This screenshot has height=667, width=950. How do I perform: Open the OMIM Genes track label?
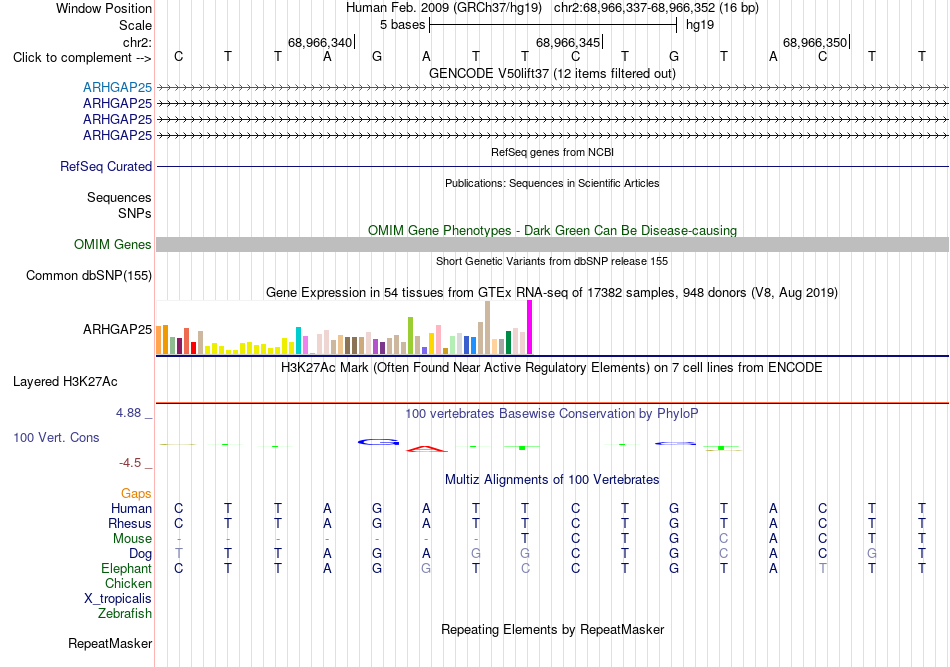(113, 244)
